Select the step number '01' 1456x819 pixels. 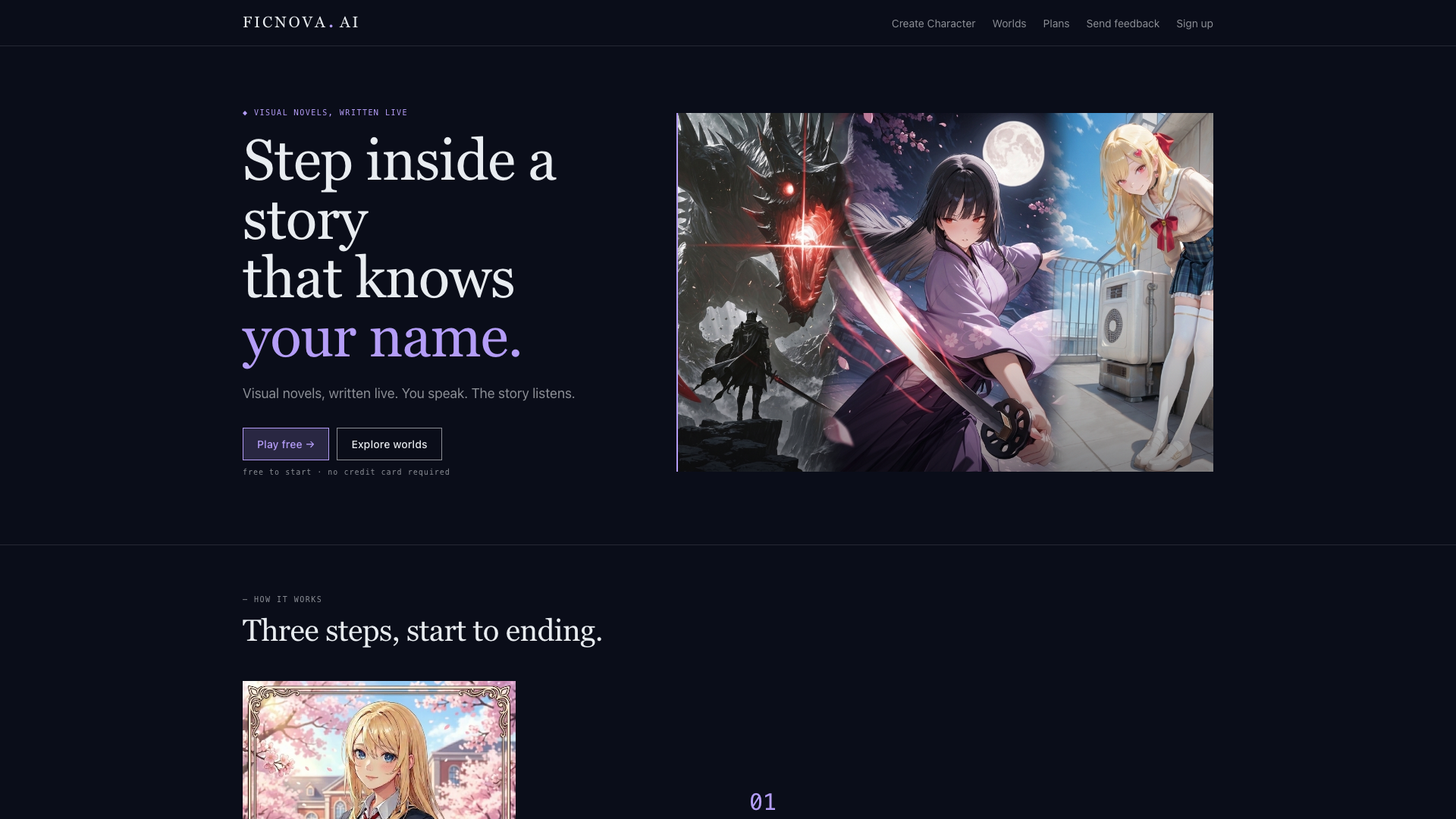[763, 802]
